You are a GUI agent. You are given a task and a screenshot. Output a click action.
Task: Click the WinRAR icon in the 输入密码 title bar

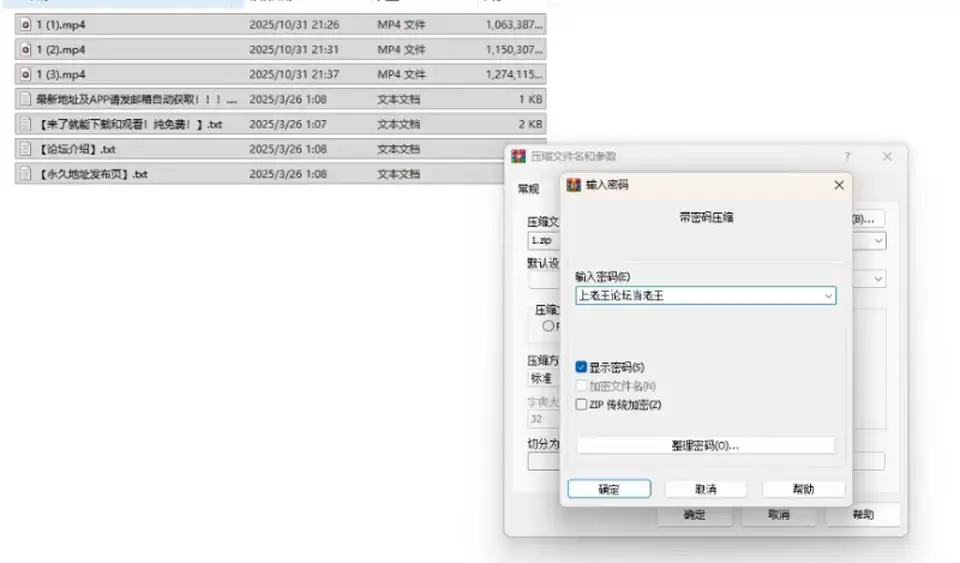point(573,185)
